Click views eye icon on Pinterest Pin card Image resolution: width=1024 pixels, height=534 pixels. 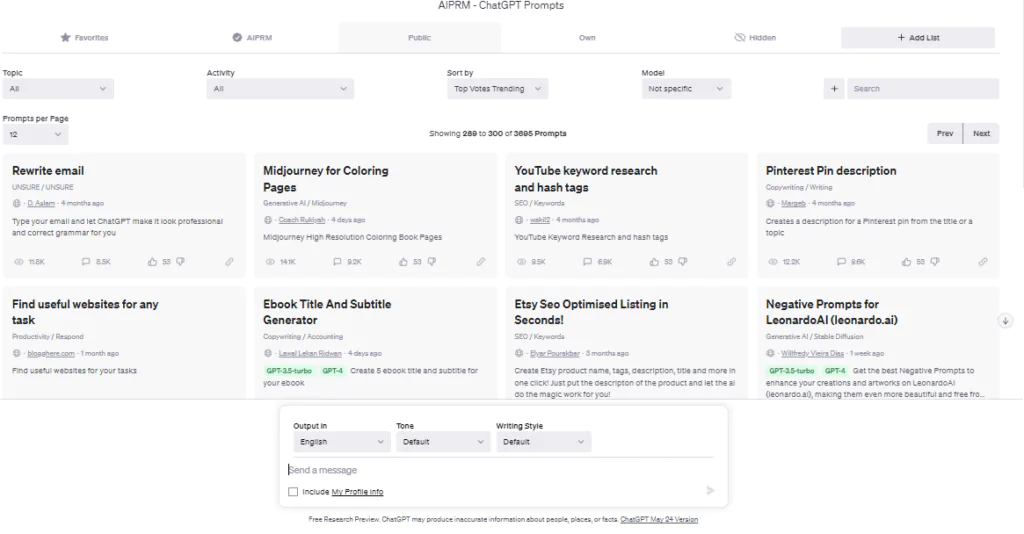pyautogui.click(x=773, y=262)
